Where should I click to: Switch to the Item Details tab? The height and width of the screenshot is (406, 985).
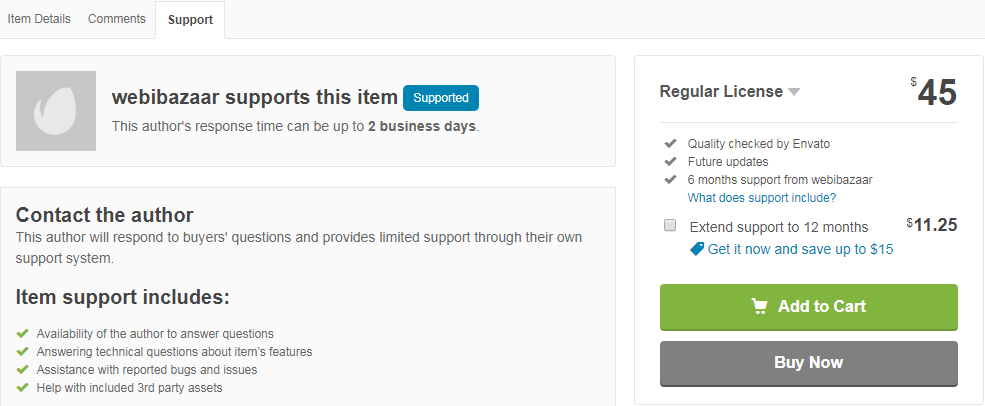click(39, 19)
